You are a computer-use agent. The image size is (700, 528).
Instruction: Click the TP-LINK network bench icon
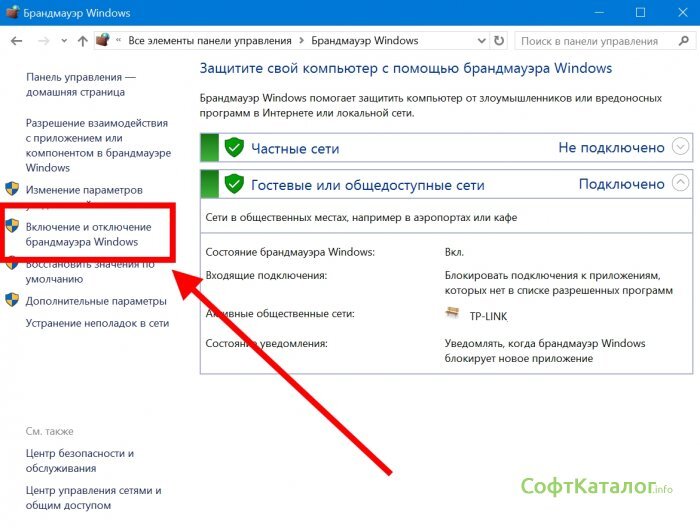coord(452,312)
